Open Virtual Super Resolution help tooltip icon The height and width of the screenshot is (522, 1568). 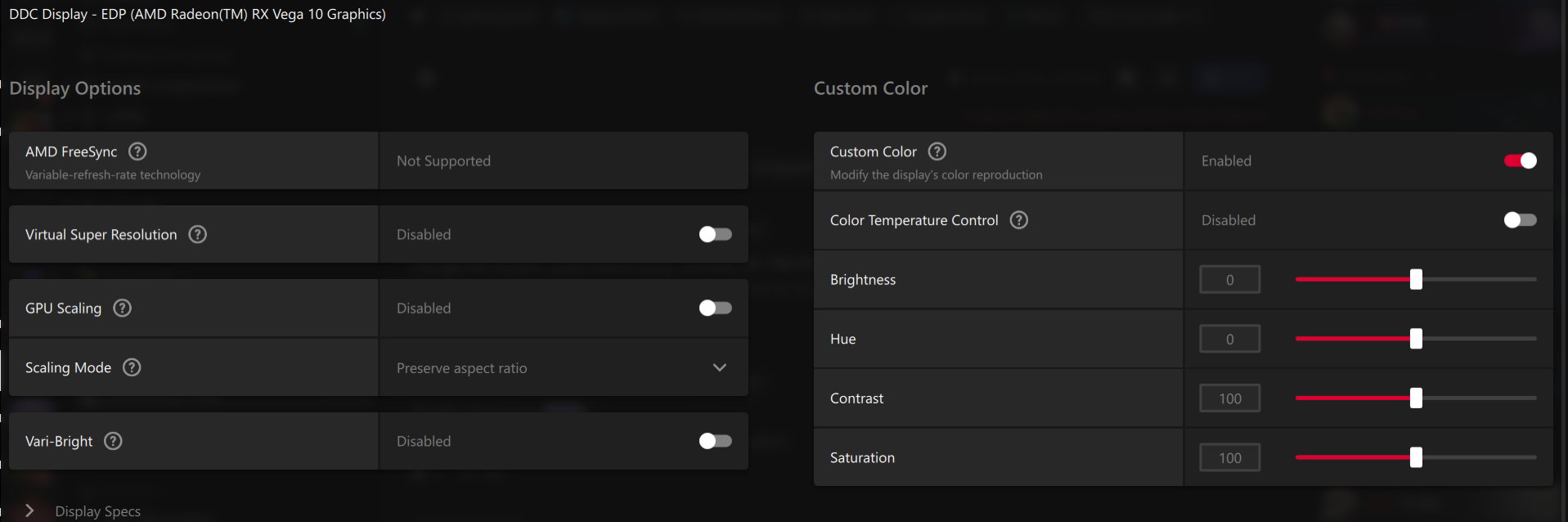coord(198,235)
